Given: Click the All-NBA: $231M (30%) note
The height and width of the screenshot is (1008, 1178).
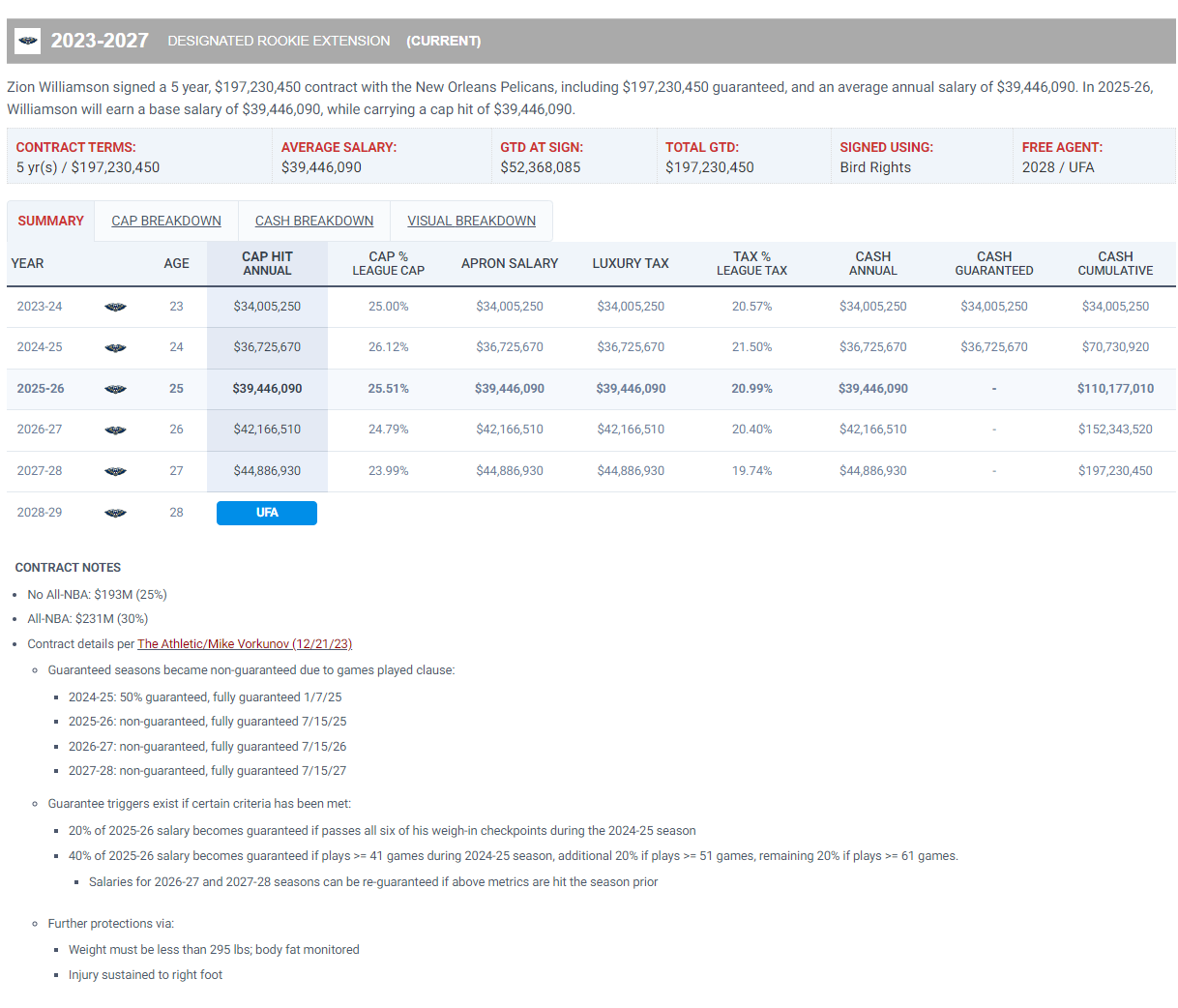Looking at the screenshot, I should pos(87,619).
